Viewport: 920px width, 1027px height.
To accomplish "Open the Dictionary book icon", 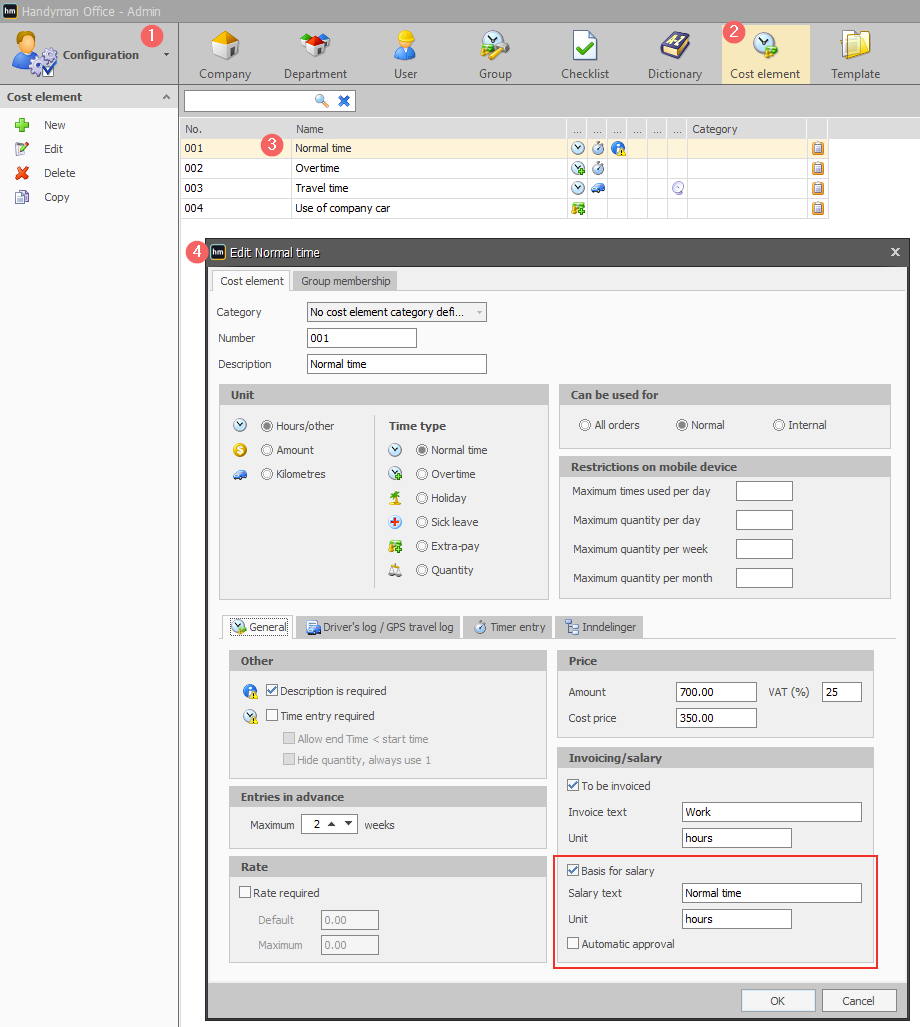I will (x=674, y=47).
